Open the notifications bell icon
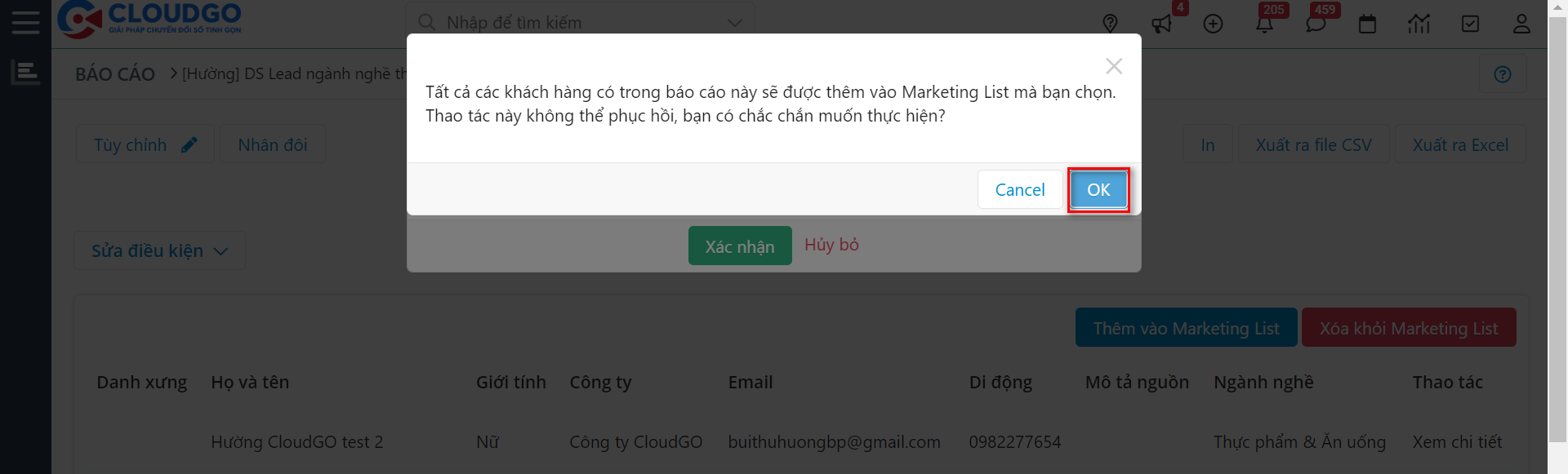Image resolution: width=1568 pixels, height=474 pixels. point(1264,24)
